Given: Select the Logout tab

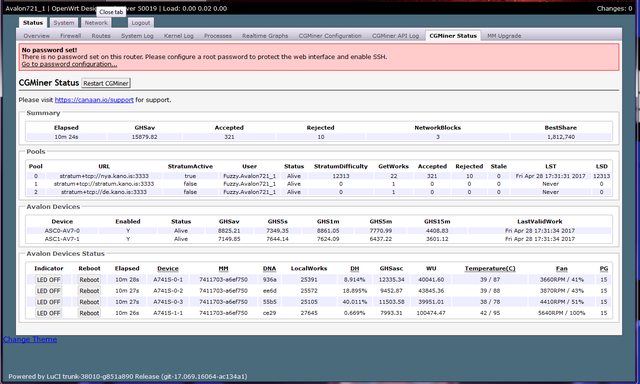Looking at the screenshot, I should 141,23.
